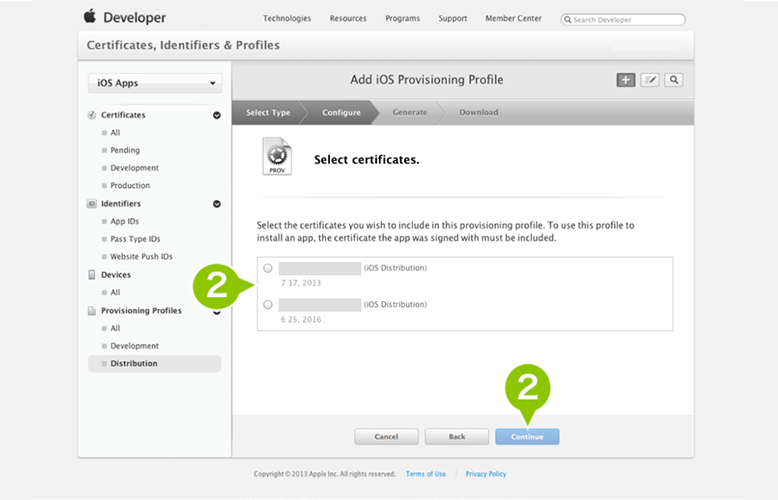Click the edit pencil icon
The image size is (778, 500).
pos(649,80)
